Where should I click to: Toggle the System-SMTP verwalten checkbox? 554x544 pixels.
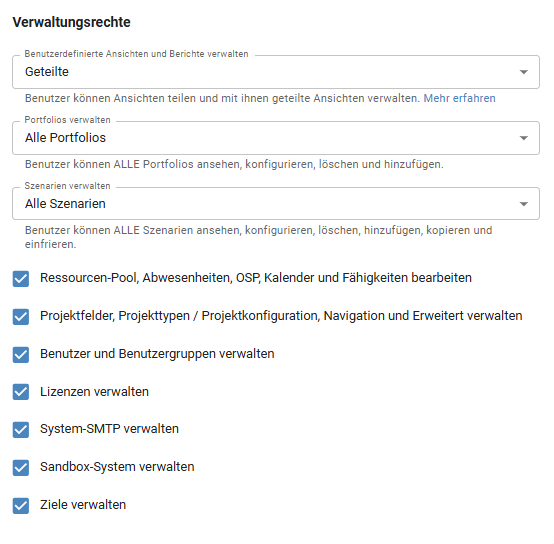tap(21, 430)
